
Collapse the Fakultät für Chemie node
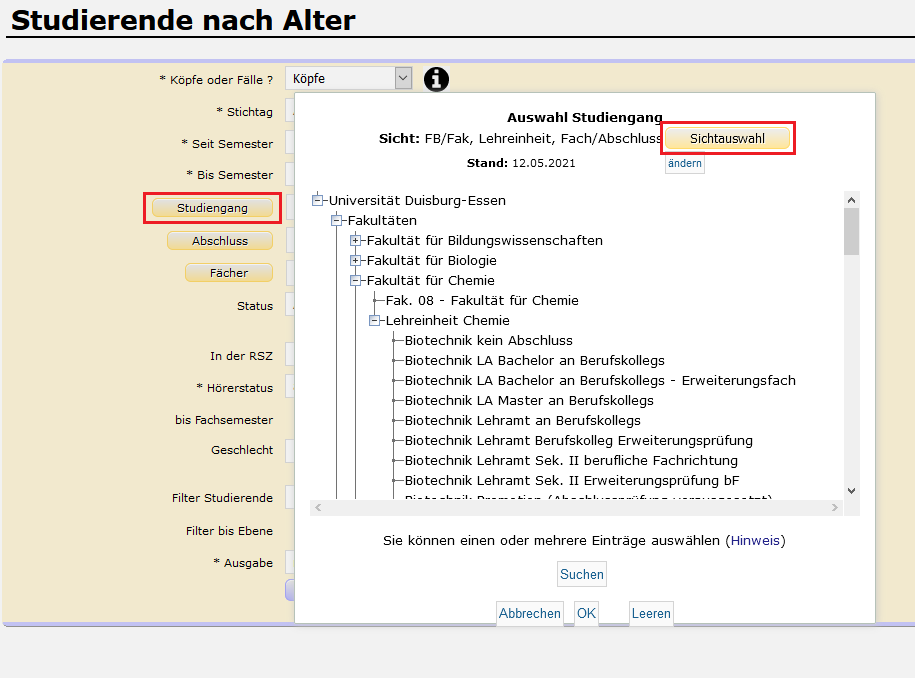(x=356, y=280)
